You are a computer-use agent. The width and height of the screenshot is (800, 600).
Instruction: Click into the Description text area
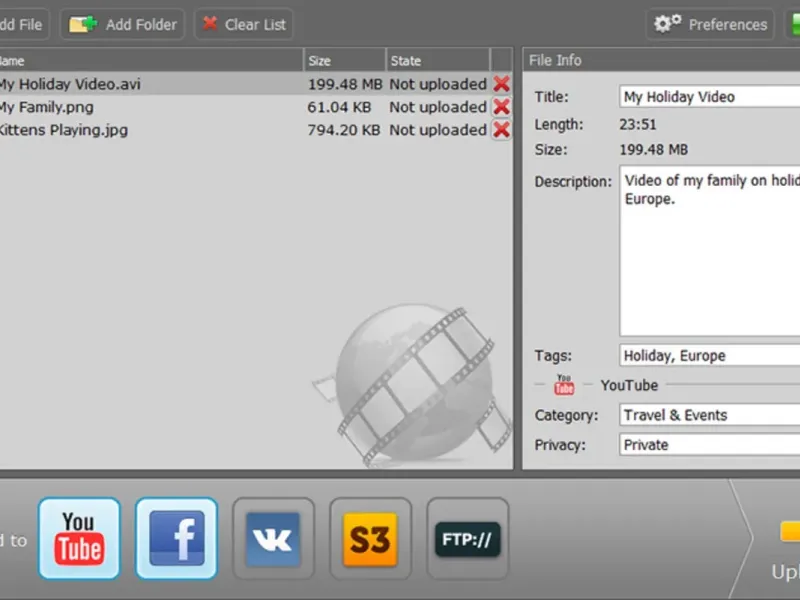tap(710, 251)
